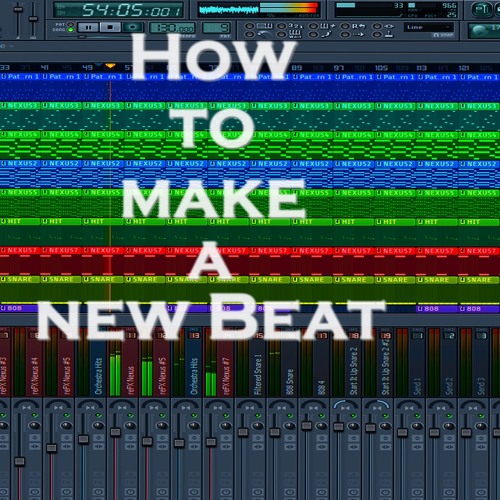
Task: Click the orange playhead marker on timeline
Action: [110, 66]
